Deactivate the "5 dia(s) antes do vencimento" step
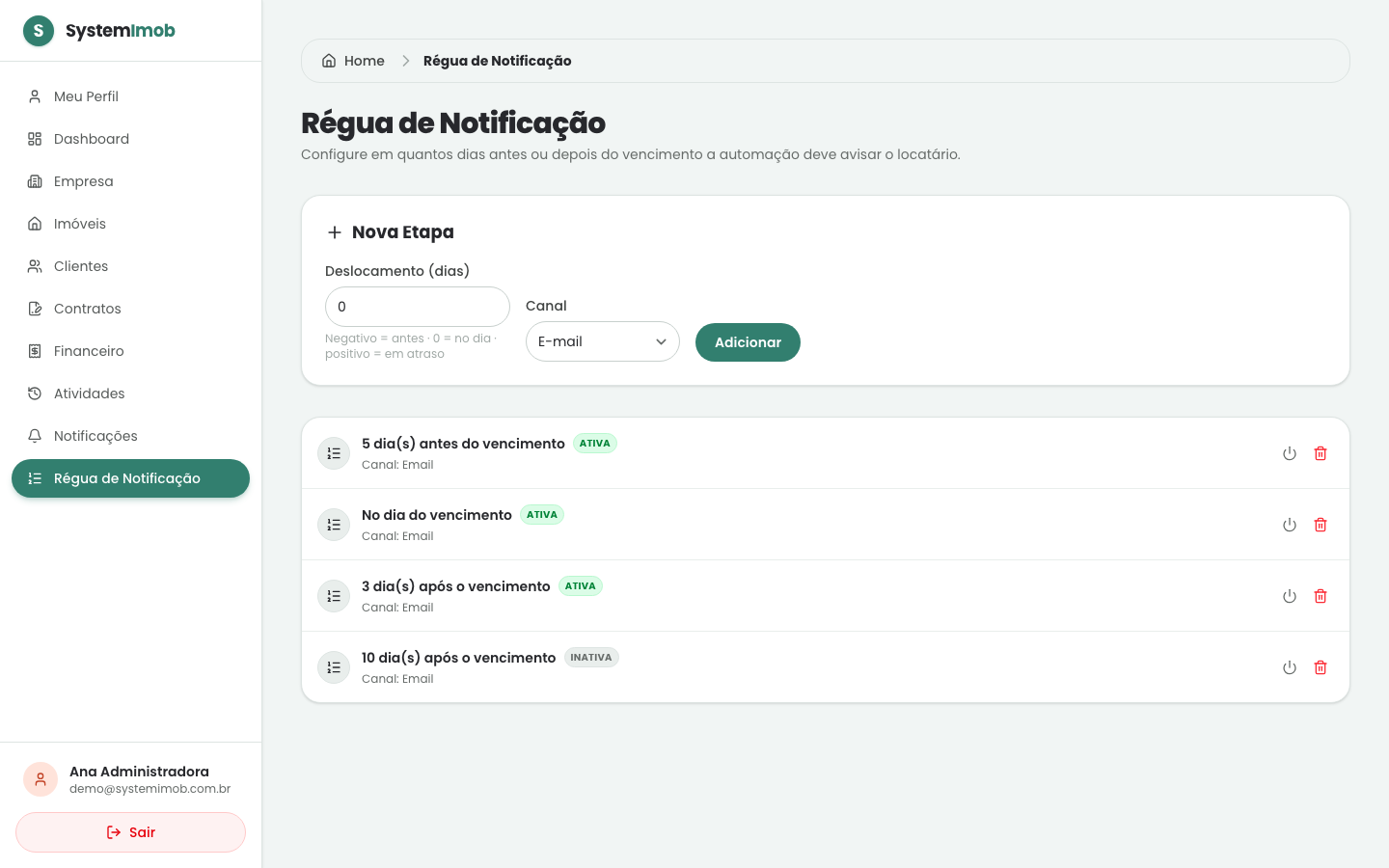The height and width of the screenshot is (868, 1389). tap(1290, 453)
